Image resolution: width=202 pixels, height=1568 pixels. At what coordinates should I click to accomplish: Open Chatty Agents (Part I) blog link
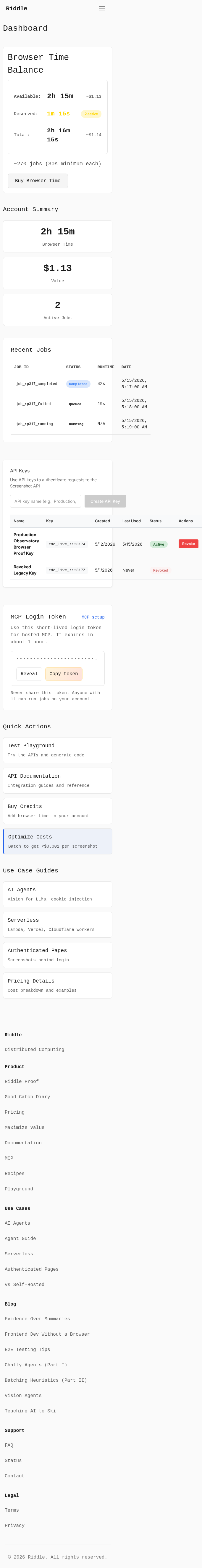coord(36,1365)
